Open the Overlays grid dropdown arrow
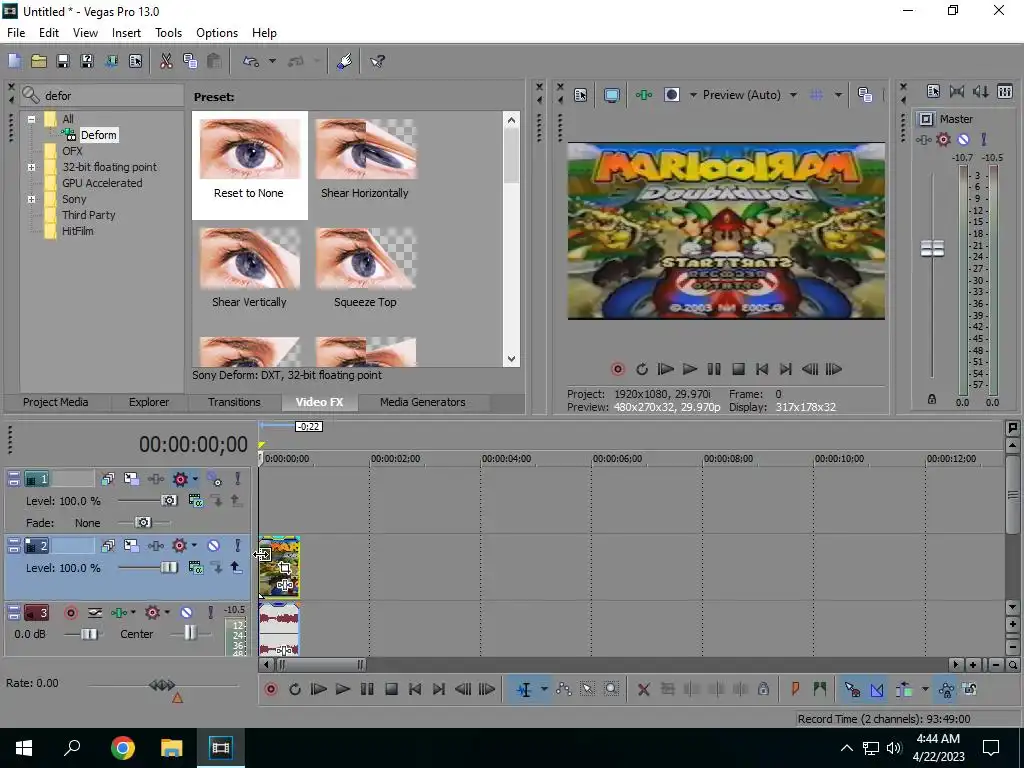The width and height of the screenshot is (1024, 768). click(x=838, y=95)
